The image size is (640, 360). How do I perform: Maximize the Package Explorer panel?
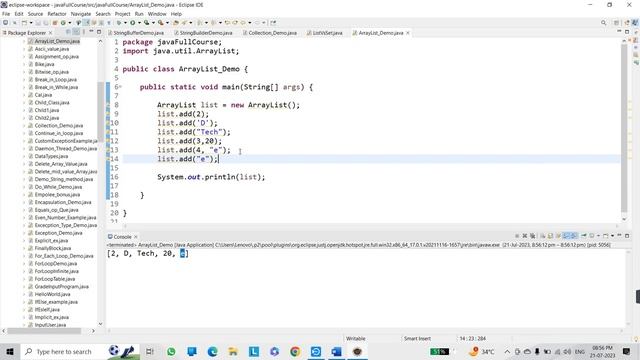(99, 32)
